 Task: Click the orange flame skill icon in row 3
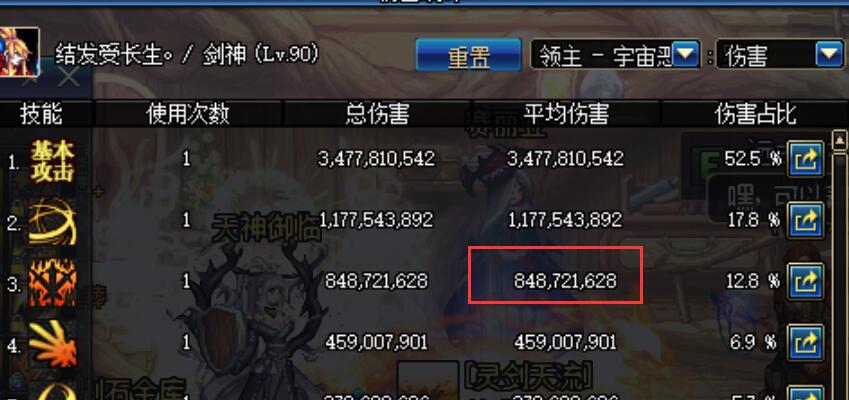tap(52, 282)
